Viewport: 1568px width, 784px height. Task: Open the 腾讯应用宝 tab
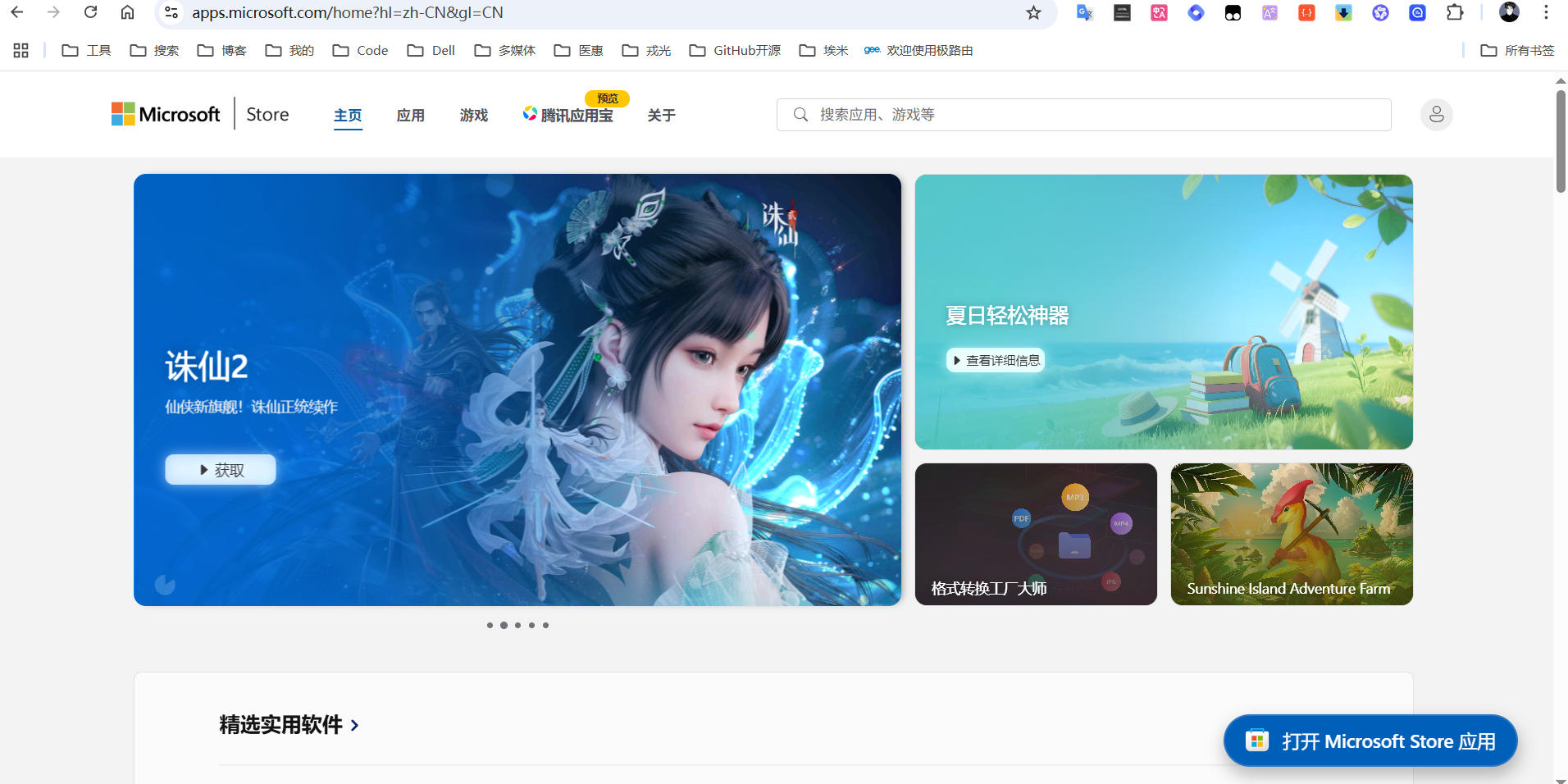(568, 115)
